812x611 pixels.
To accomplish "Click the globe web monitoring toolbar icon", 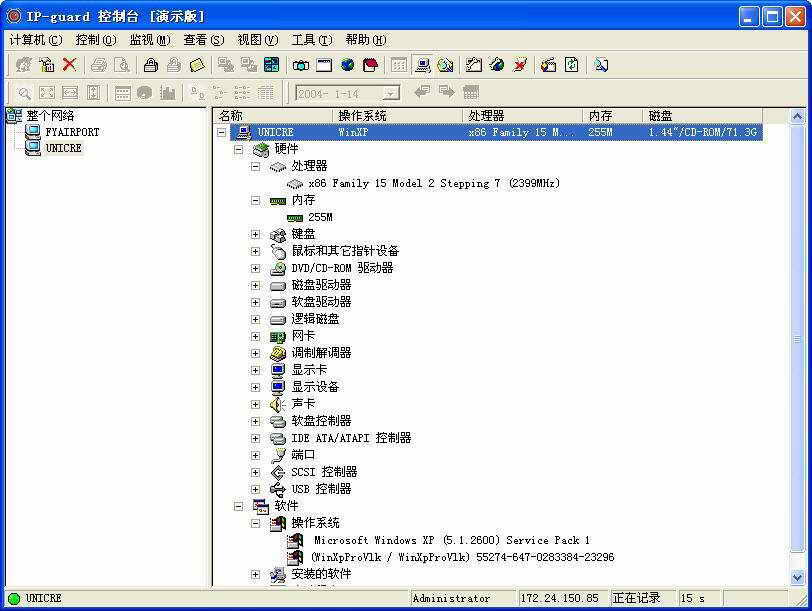I will click(347, 65).
